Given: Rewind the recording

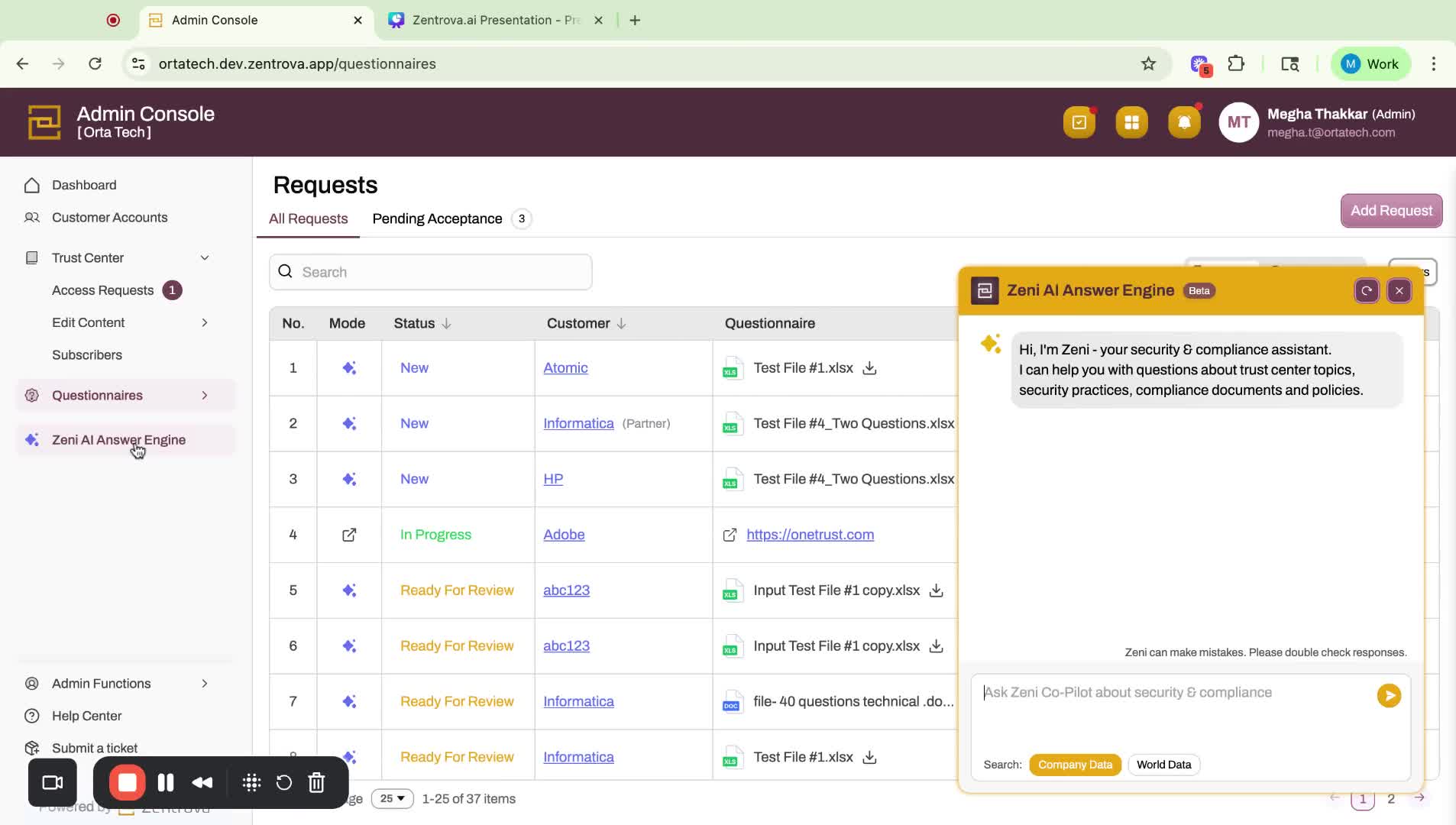Looking at the screenshot, I should click(x=202, y=783).
